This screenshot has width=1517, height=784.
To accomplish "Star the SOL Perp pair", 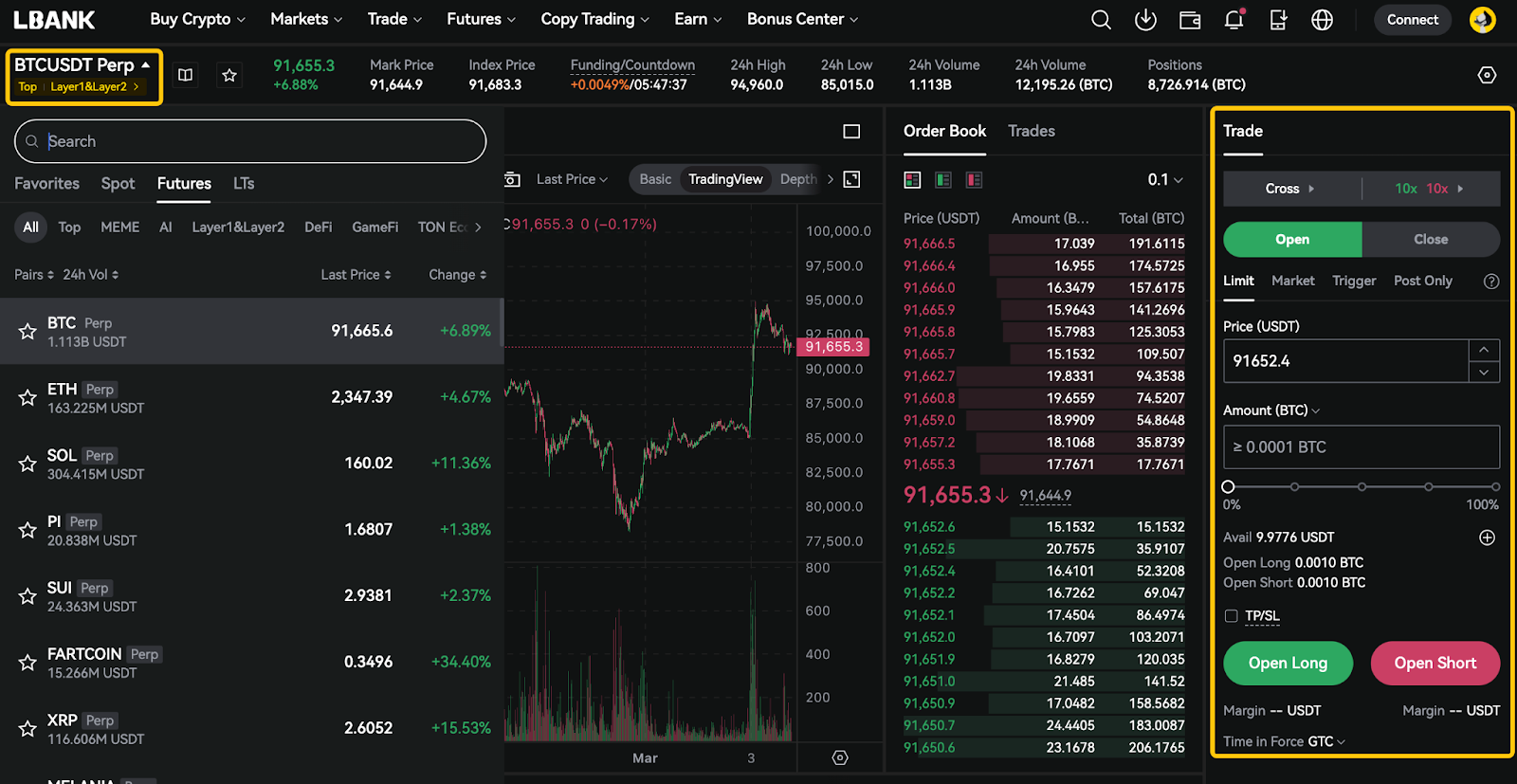I will (27, 465).
